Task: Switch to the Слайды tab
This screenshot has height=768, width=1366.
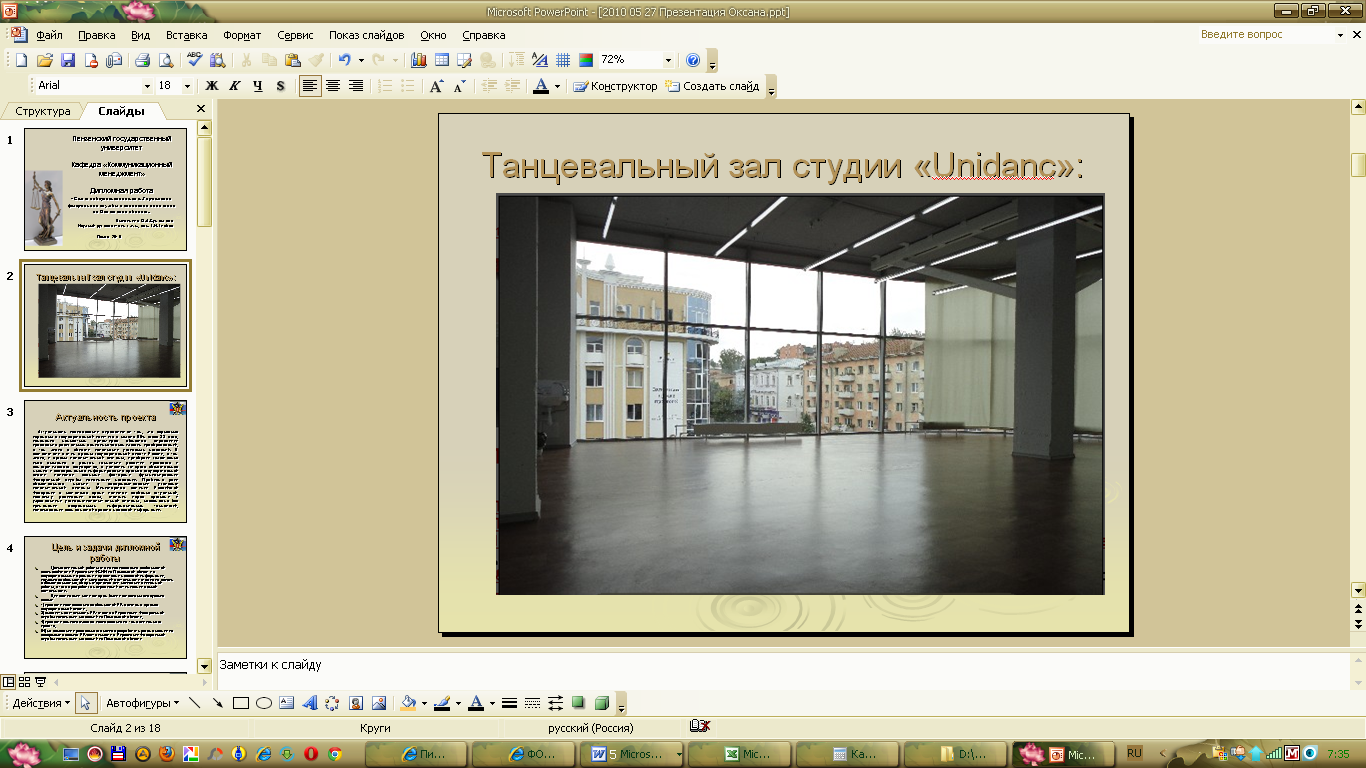Action: pyautogui.click(x=121, y=111)
